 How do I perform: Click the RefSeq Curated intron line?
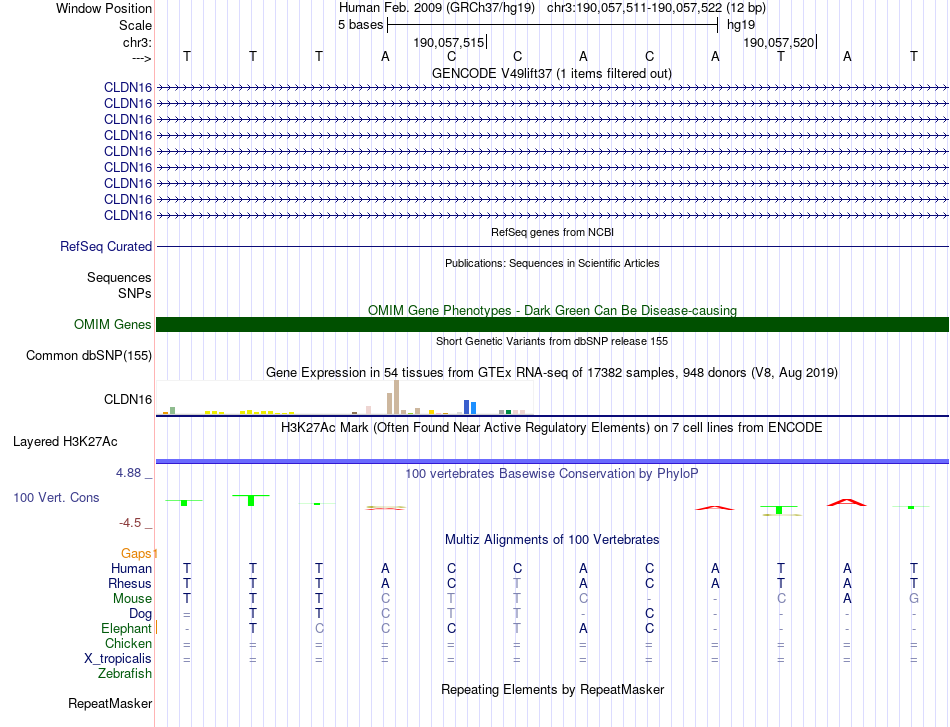[x=552, y=247]
